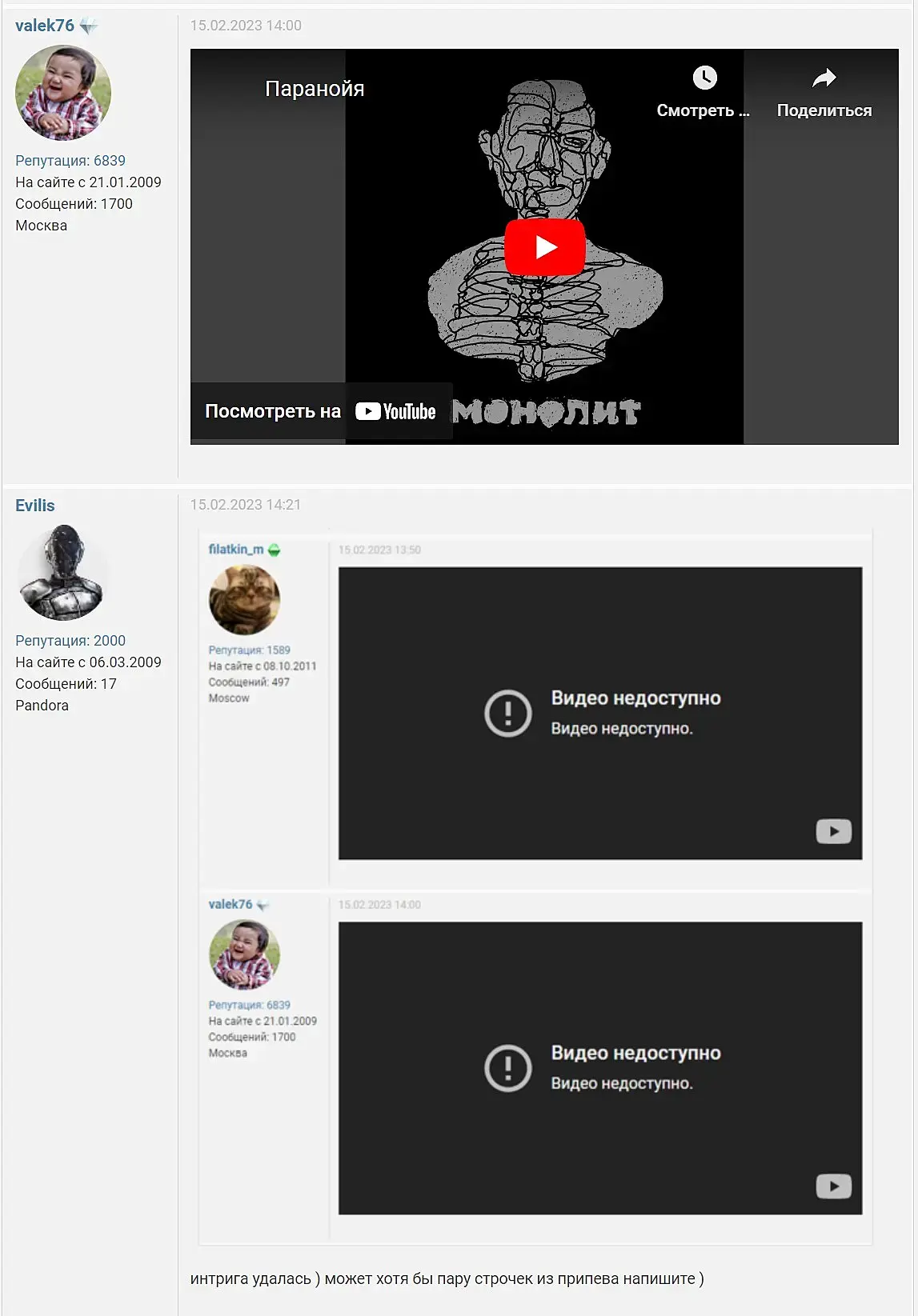The height and width of the screenshot is (1316, 918).
Task: Open Evilis username link
Action: click(35, 506)
